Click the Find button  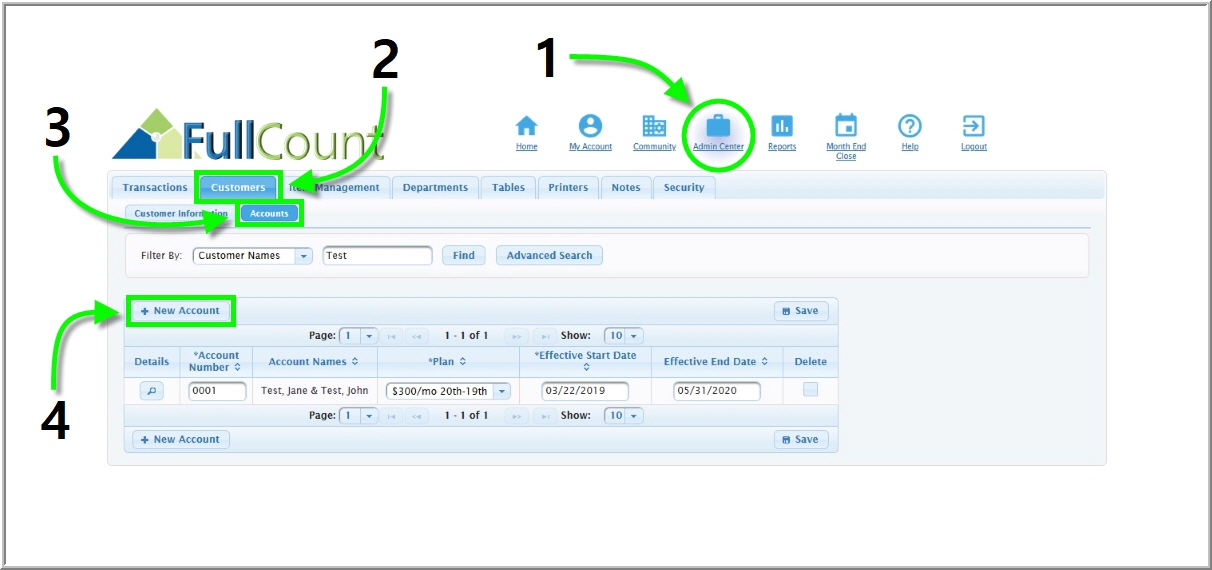[464, 256]
